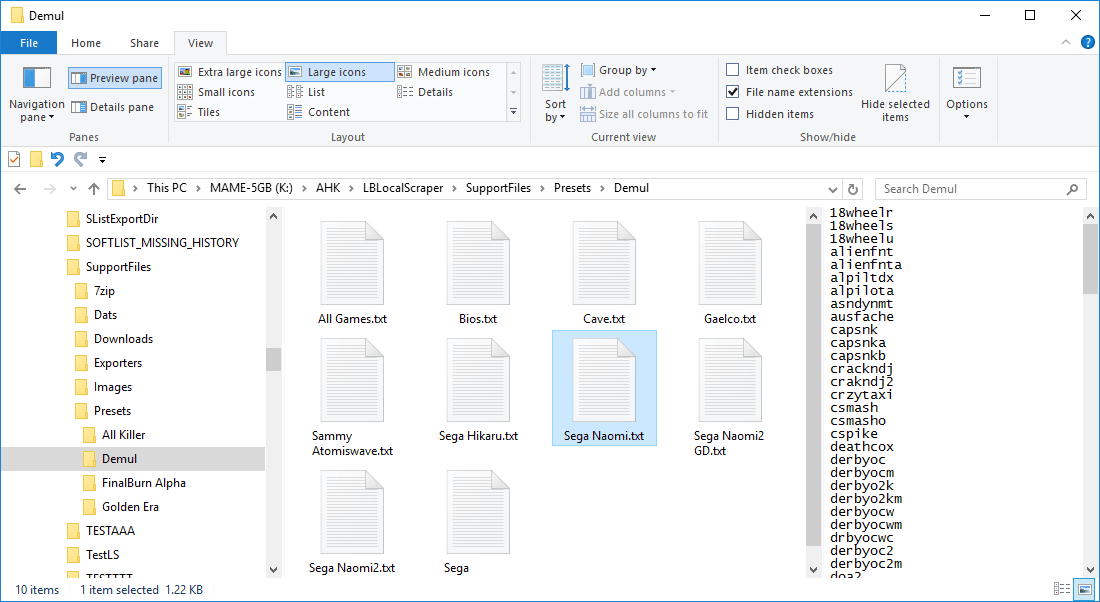Switch to large thumbnails via status bar icon
The height and width of the screenshot is (602, 1100).
1085,589
